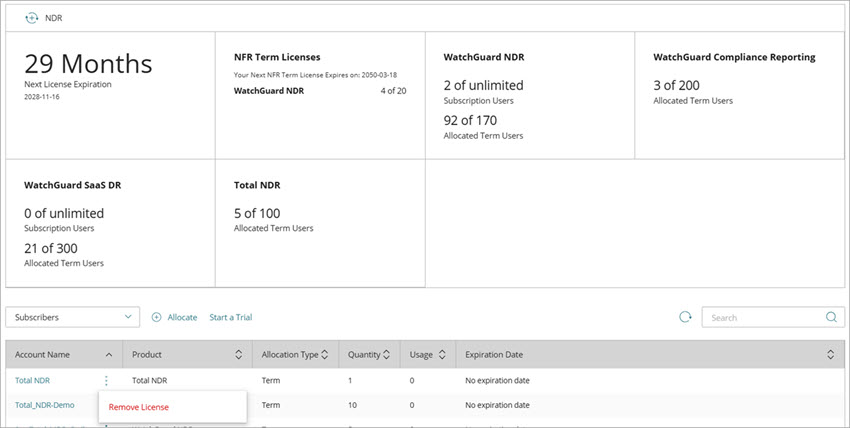The width and height of the screenshot is (850, 428).
Task: Sort by the Usage column arrows
Action: point(442,355)
